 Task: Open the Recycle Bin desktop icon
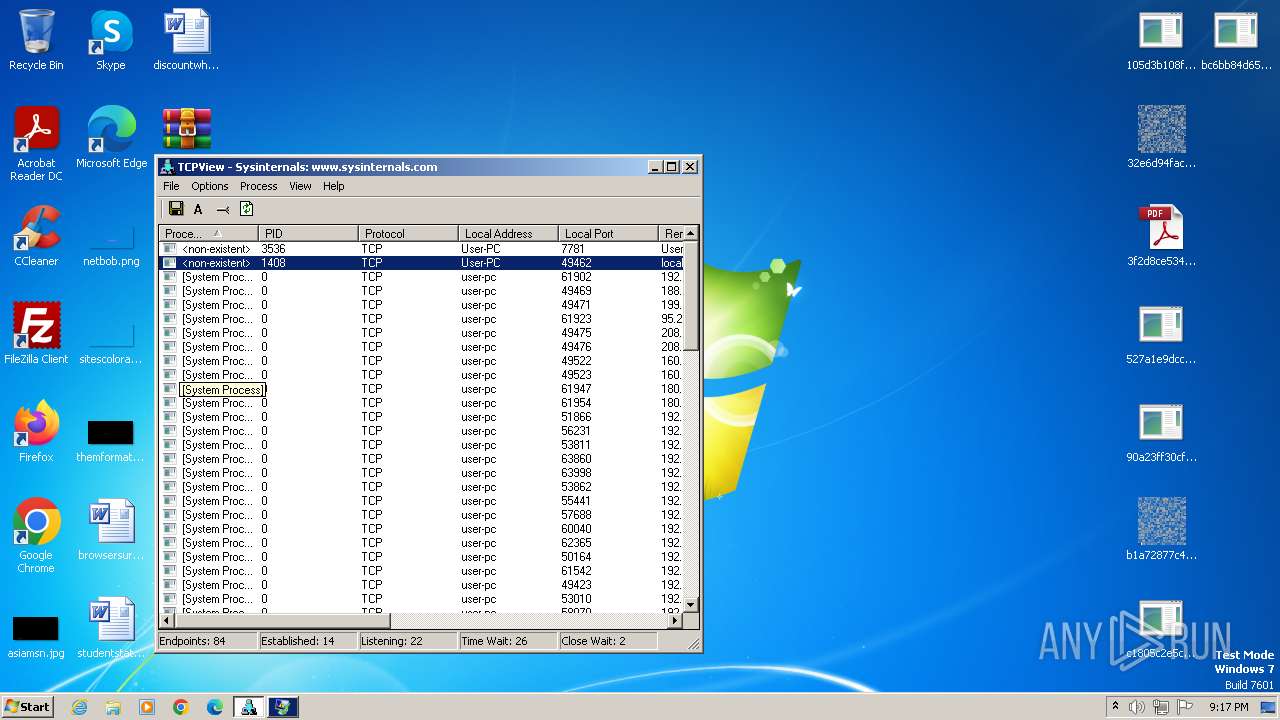click(36, 40)
